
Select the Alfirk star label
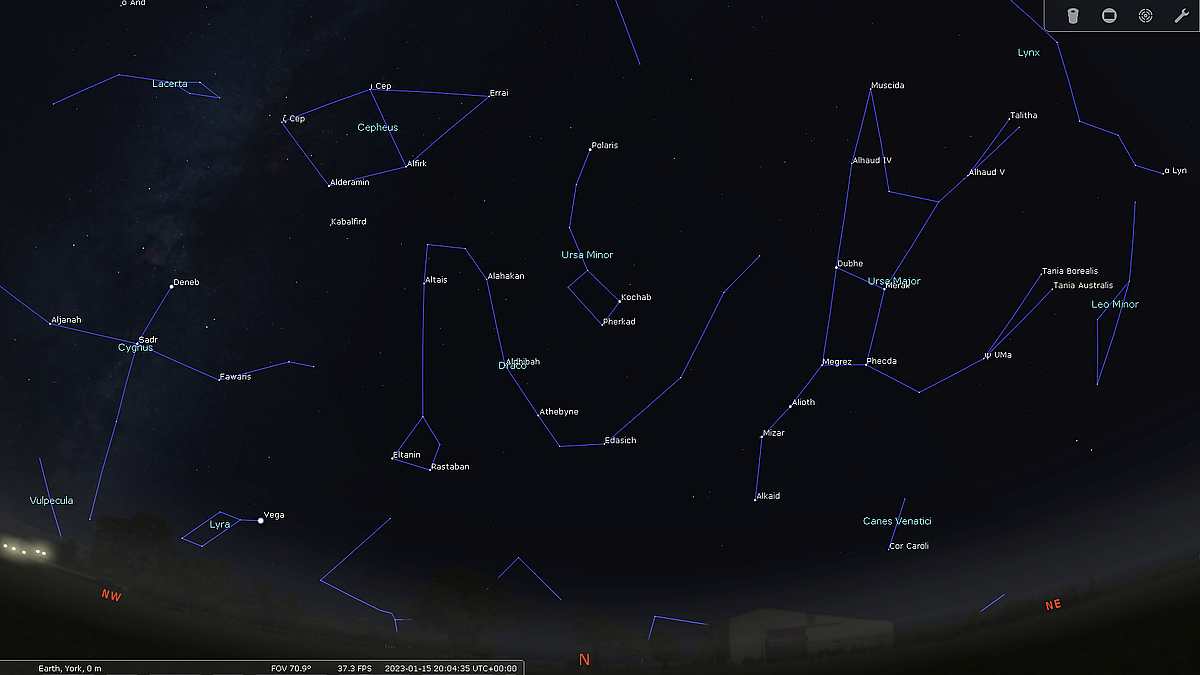pyautogui.click(x=417, y=164)
